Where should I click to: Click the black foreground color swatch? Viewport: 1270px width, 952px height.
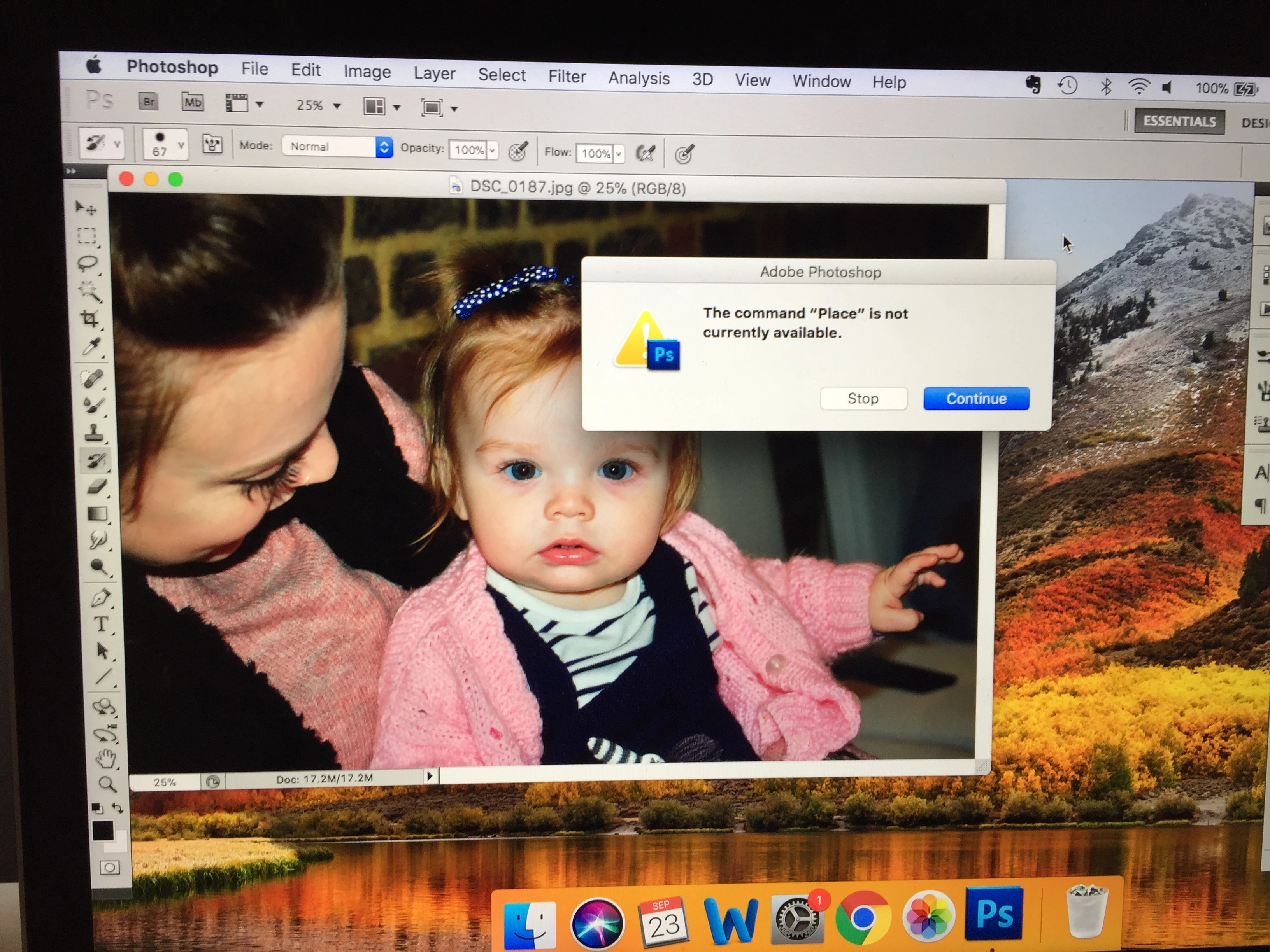103,830
